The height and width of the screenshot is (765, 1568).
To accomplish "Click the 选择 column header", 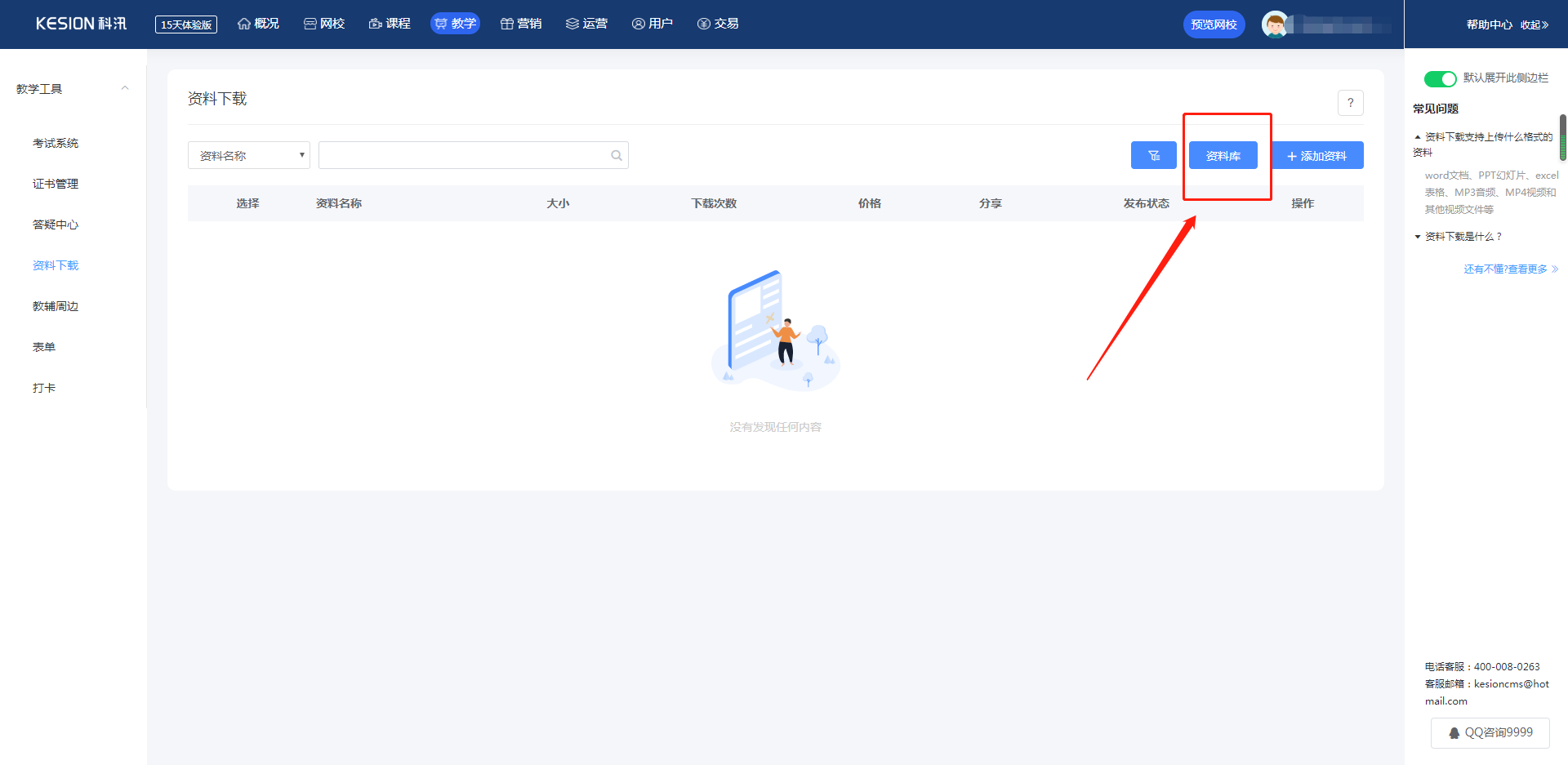I will click(247, 203).
